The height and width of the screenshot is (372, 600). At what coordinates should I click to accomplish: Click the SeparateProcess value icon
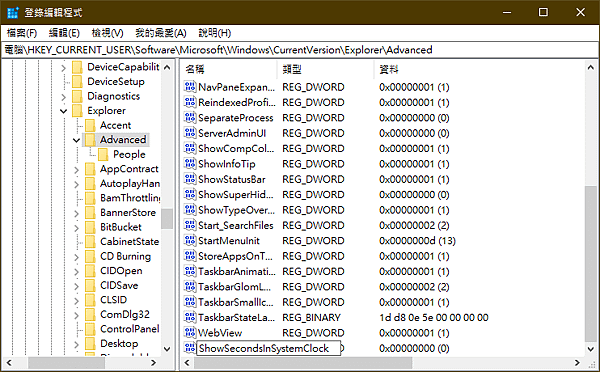click(190, 117)
